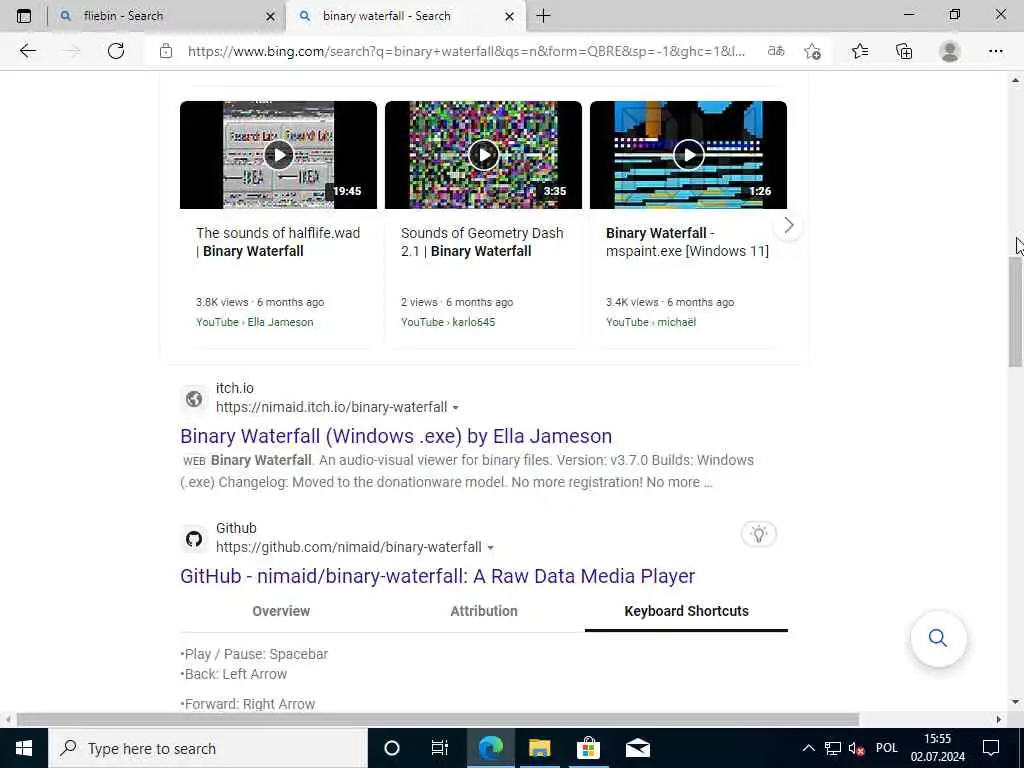Click the floating search magnifier button
The height and width of the screenshot is (768, 1024).
coord(938,638)
